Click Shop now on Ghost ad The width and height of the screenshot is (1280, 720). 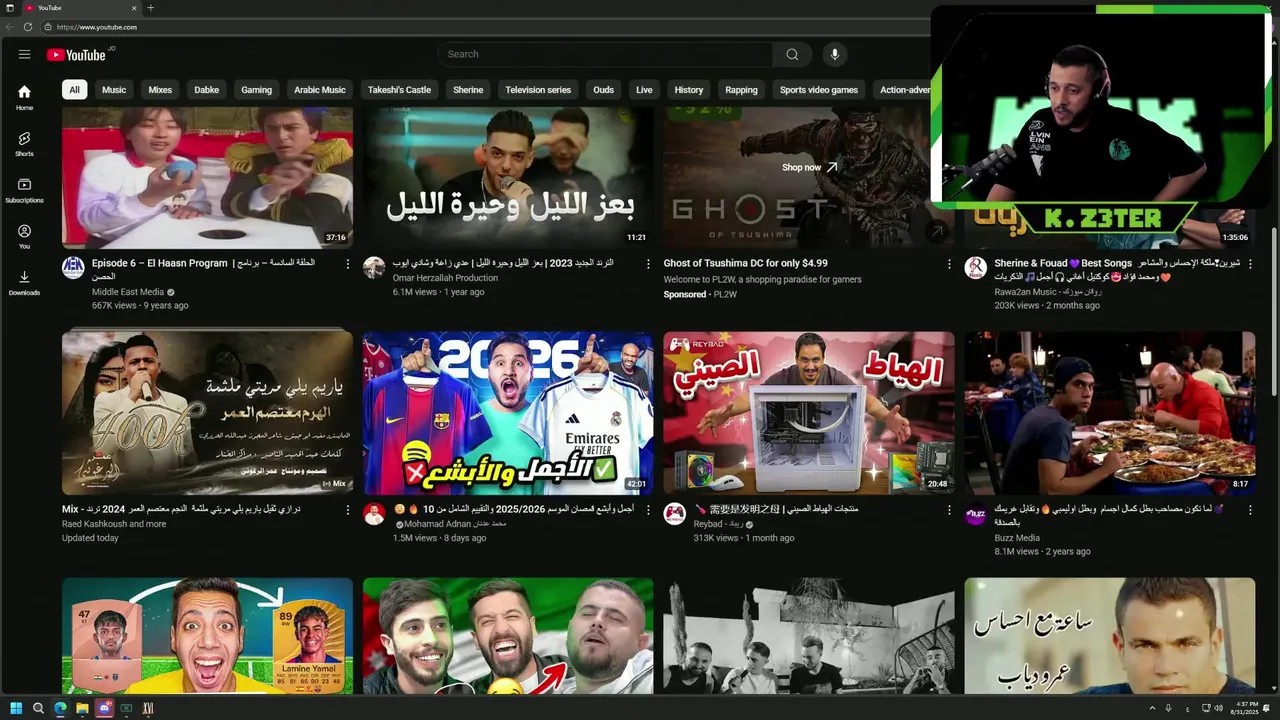(809, 167)
